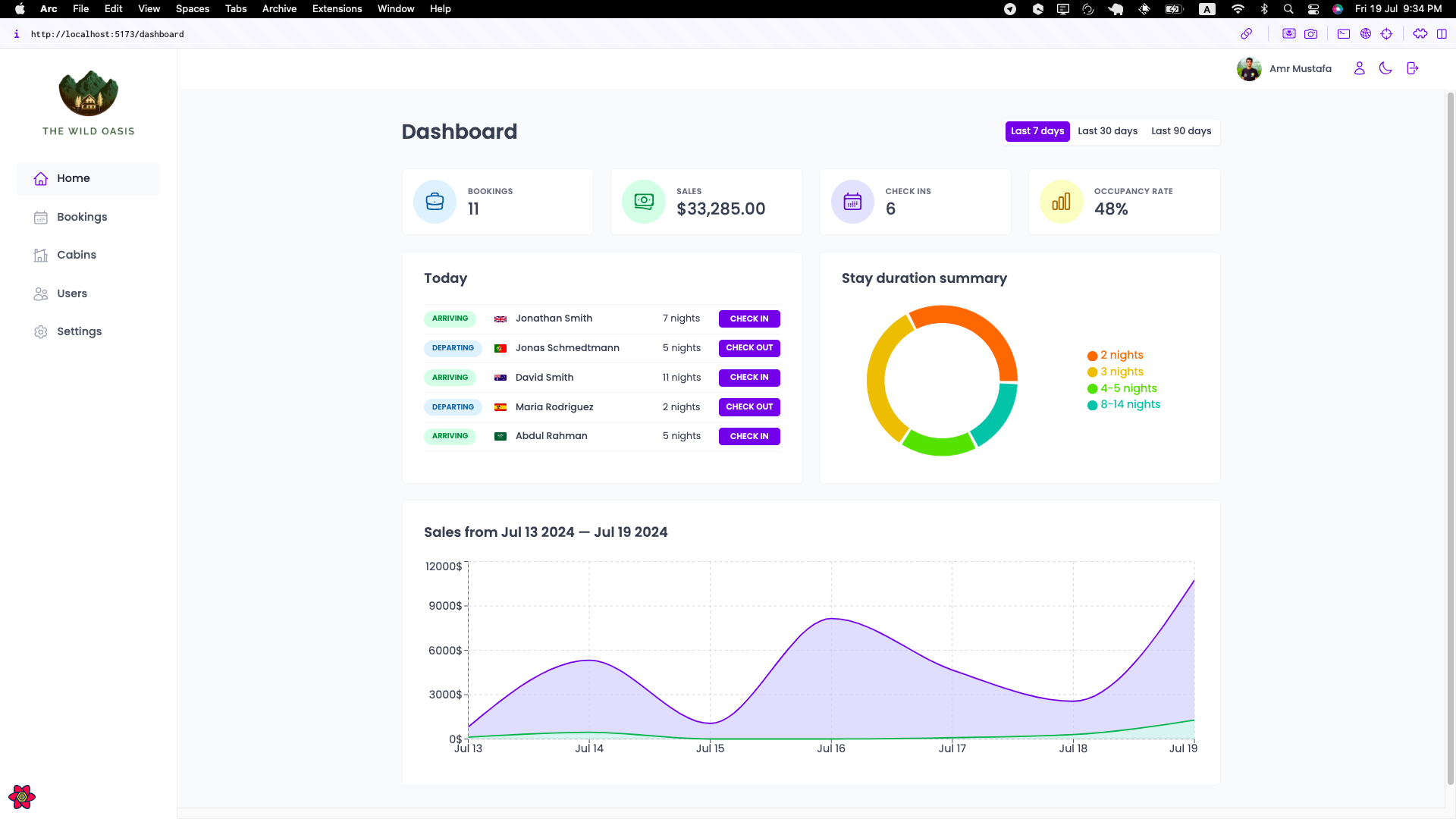Open the React Query devtools flower icon
Viewport: 1456px width, 819px height.
[x=22, y=797]
